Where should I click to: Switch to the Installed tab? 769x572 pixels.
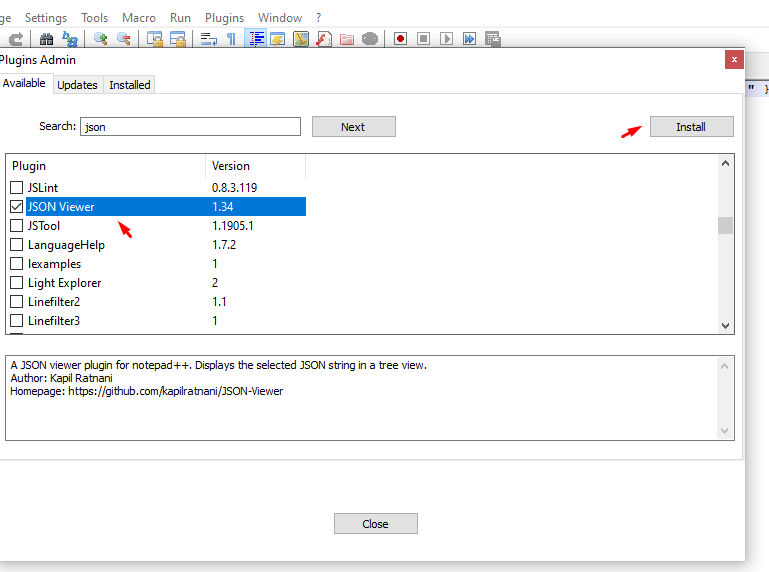[x=130, y=85]
